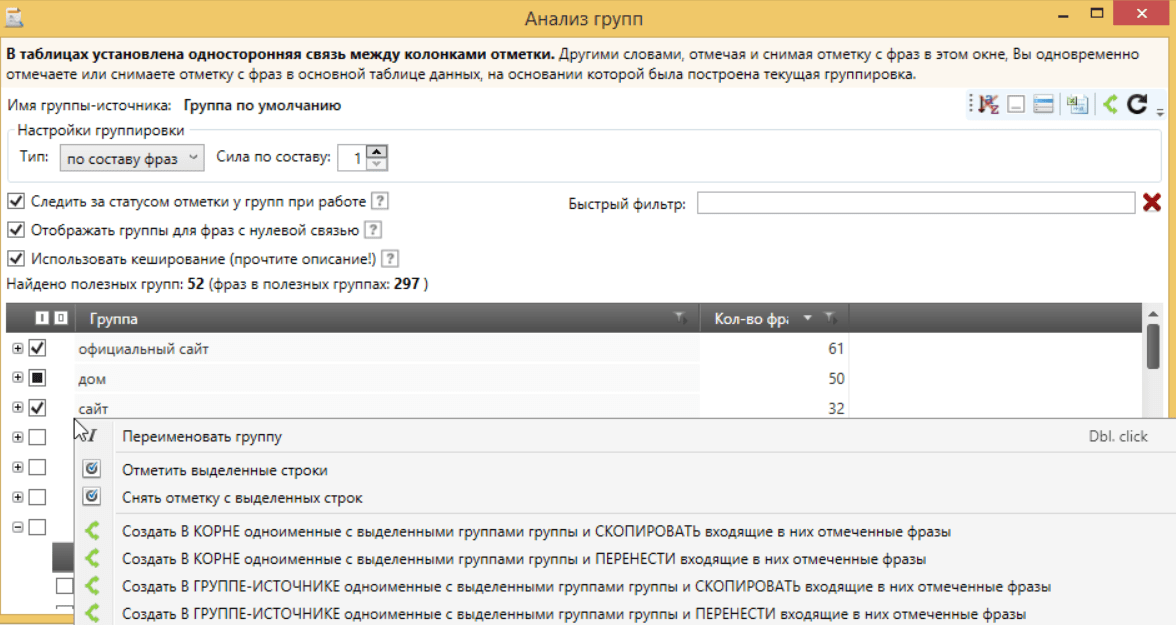The image size is (1176, 625).
Task: Click the phrase count '61'
Action: tap(836, 349)
